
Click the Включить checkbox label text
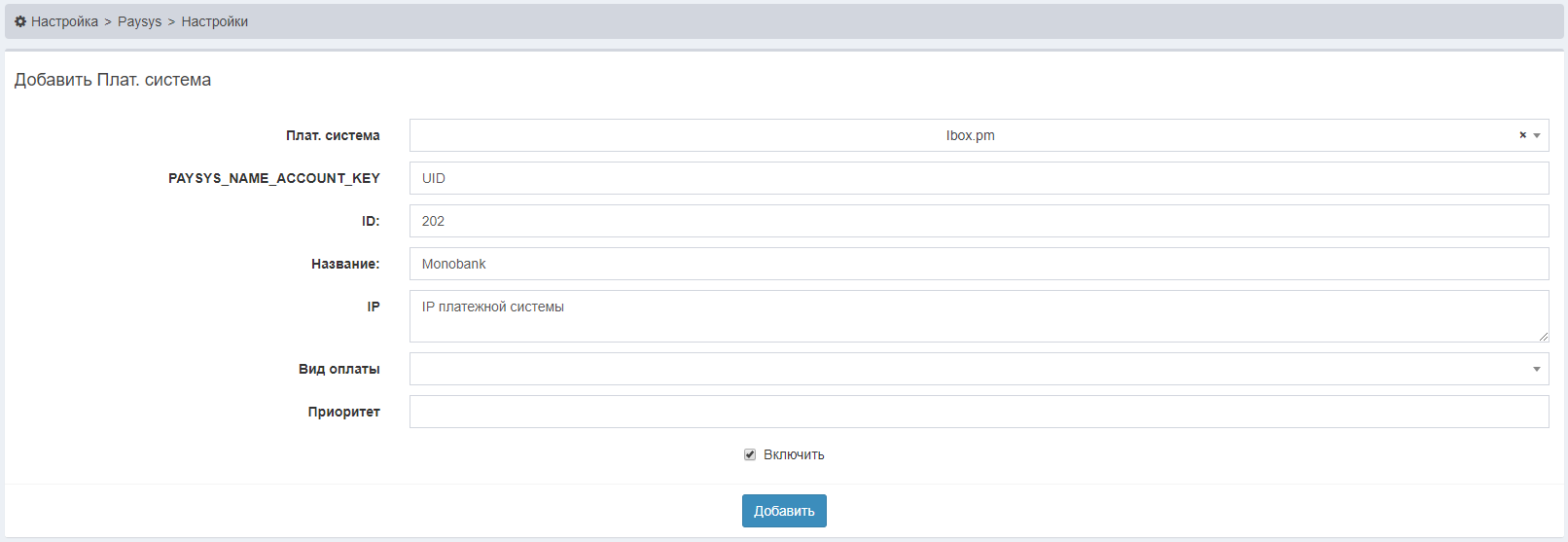coord(794,454)
